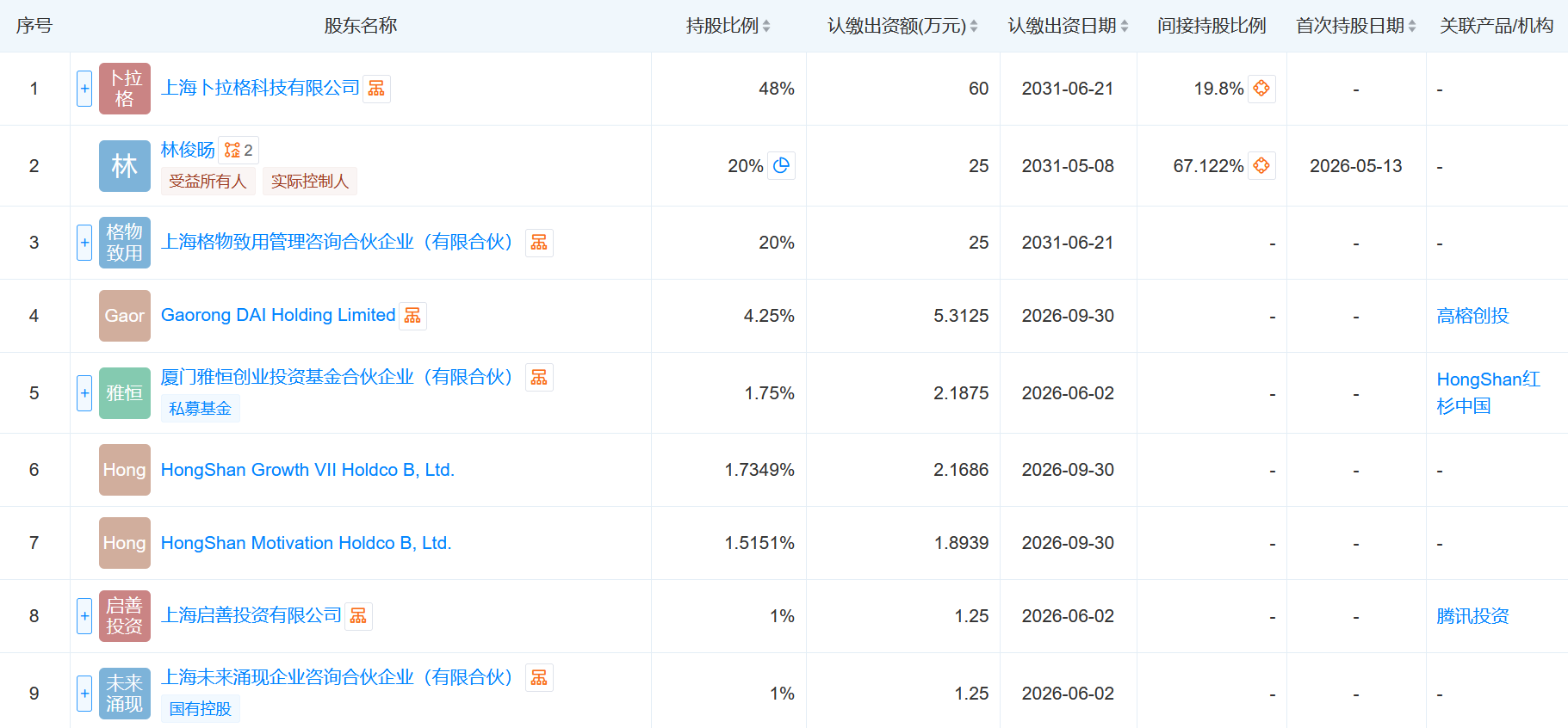
Task: Open equity structure icon for 厦门雅恒创业投资基金合伙企业
Action: (x=539, y=377)
